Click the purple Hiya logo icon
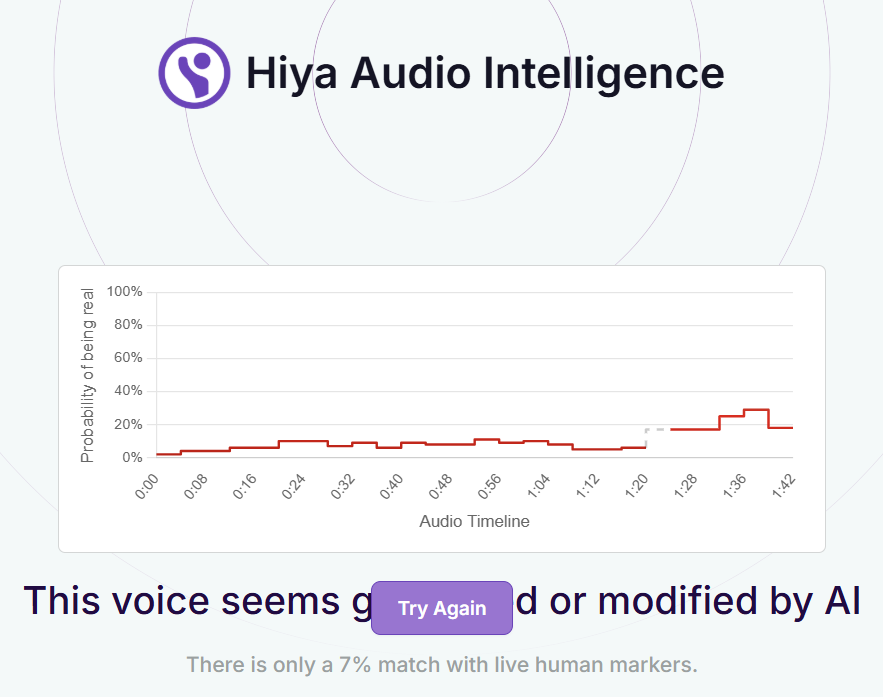This screenshot has height=697, width=883. pyautogui.click(x=194, y=73)
